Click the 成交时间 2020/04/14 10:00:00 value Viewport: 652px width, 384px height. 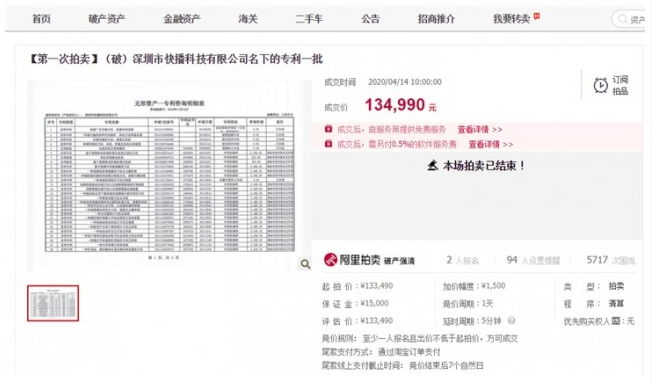tap(405, 82)
